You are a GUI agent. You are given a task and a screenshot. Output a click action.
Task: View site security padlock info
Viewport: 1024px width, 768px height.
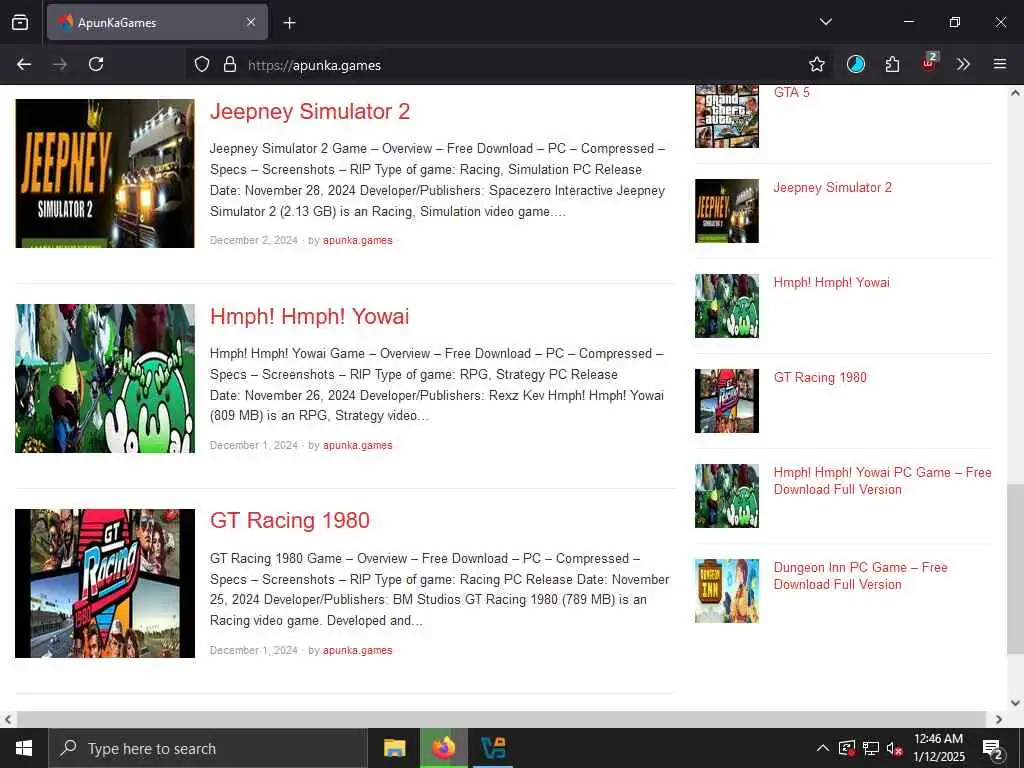(230, 64)
